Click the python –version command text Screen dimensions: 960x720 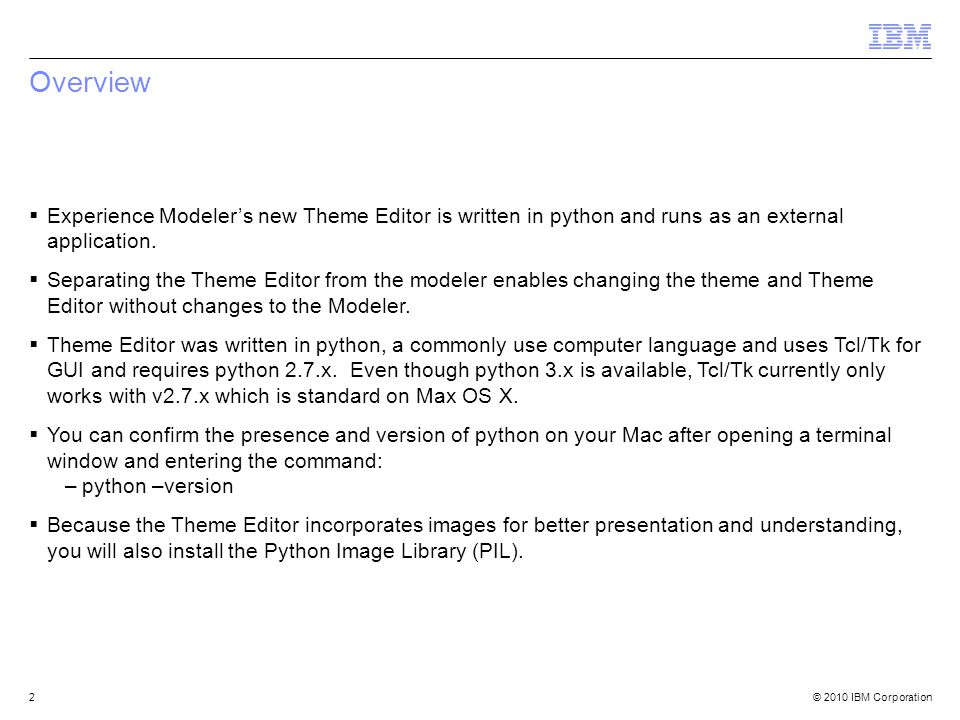157,487
